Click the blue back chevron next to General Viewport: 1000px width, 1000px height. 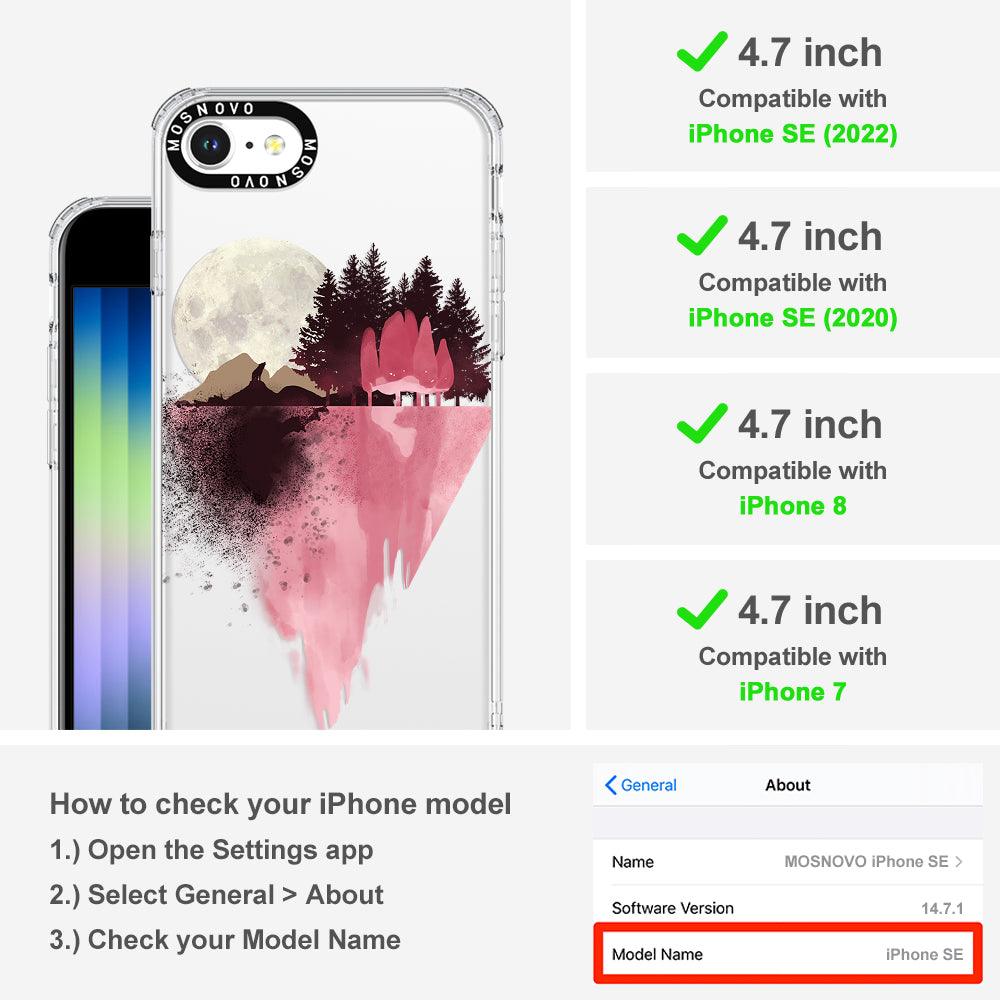(610, 785)
